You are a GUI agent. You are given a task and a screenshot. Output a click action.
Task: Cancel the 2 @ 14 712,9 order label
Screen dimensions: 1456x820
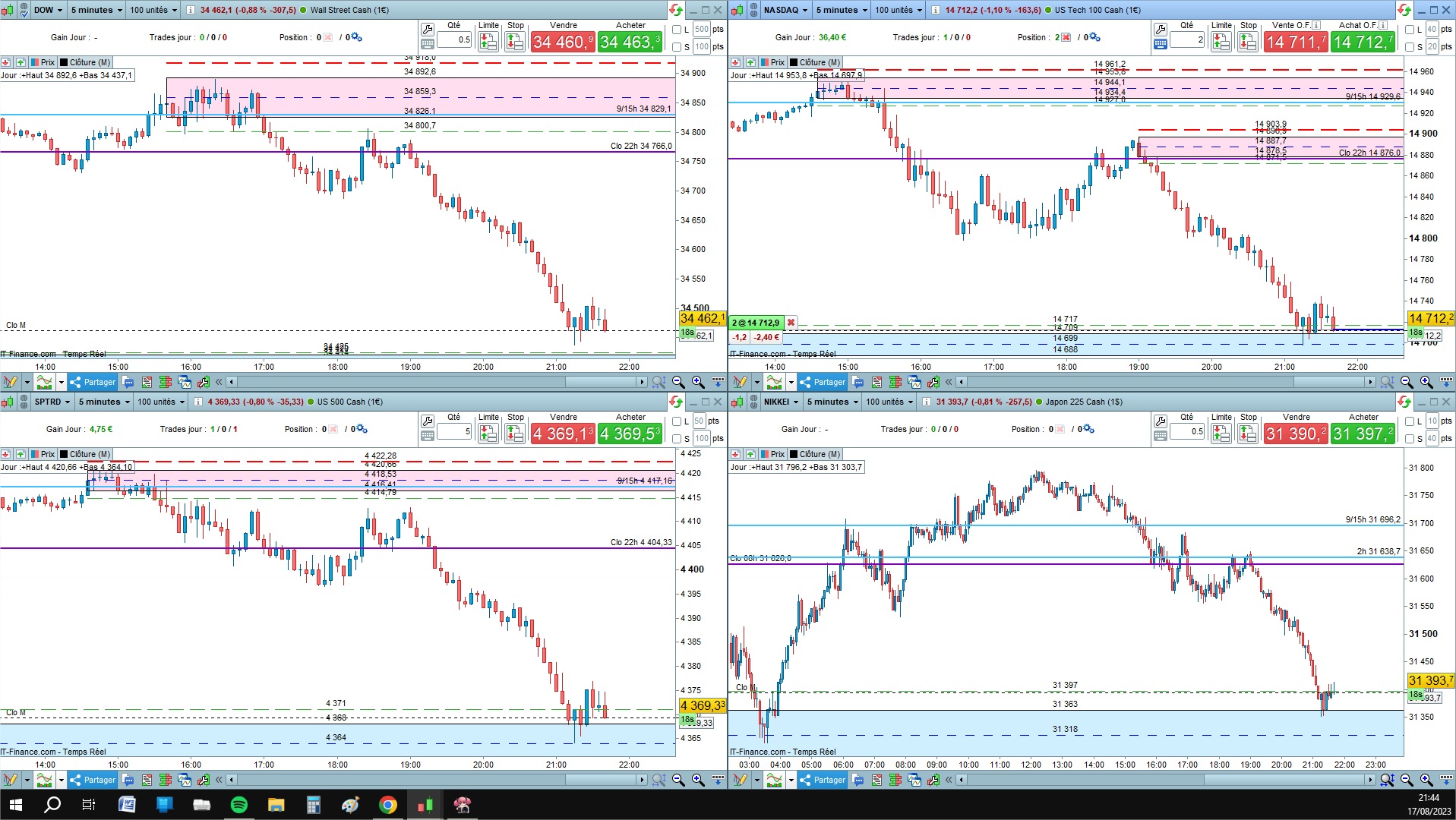point(791,323)
